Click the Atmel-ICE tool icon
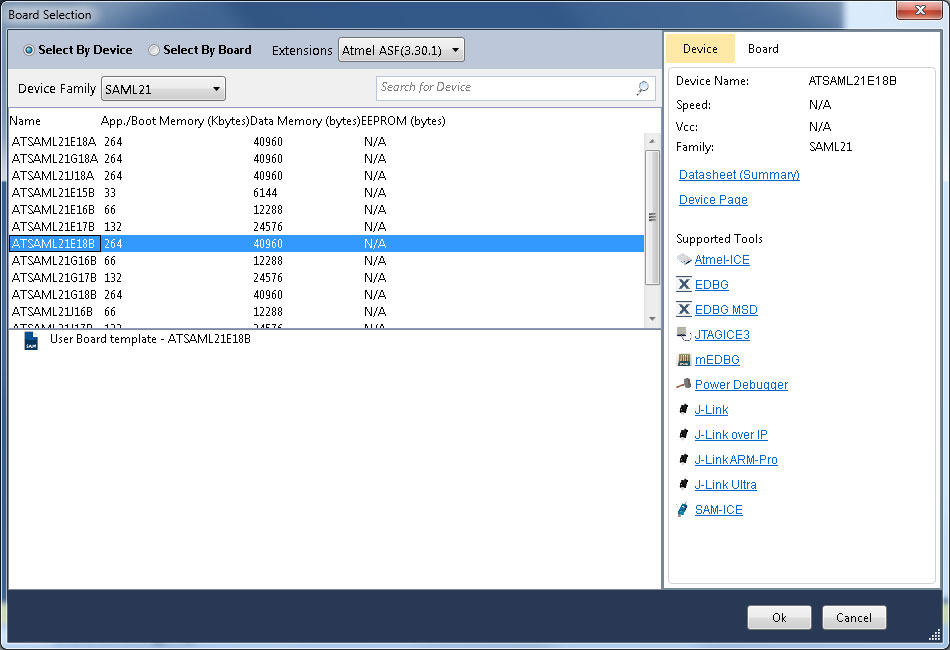 684,260
